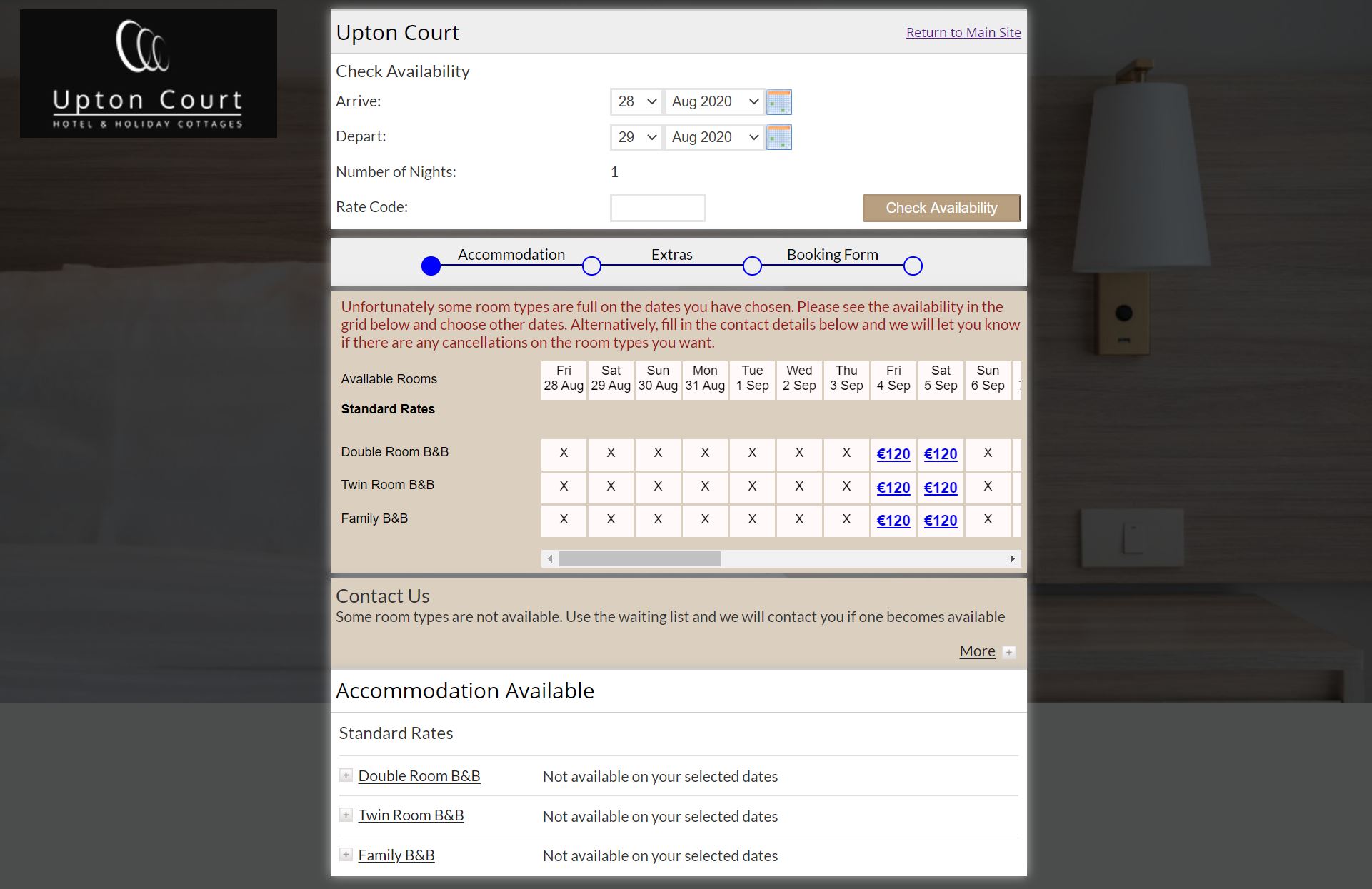
Task: Book Double Room B&B Sat 5 Sep €120
Action: click(941, 454)
